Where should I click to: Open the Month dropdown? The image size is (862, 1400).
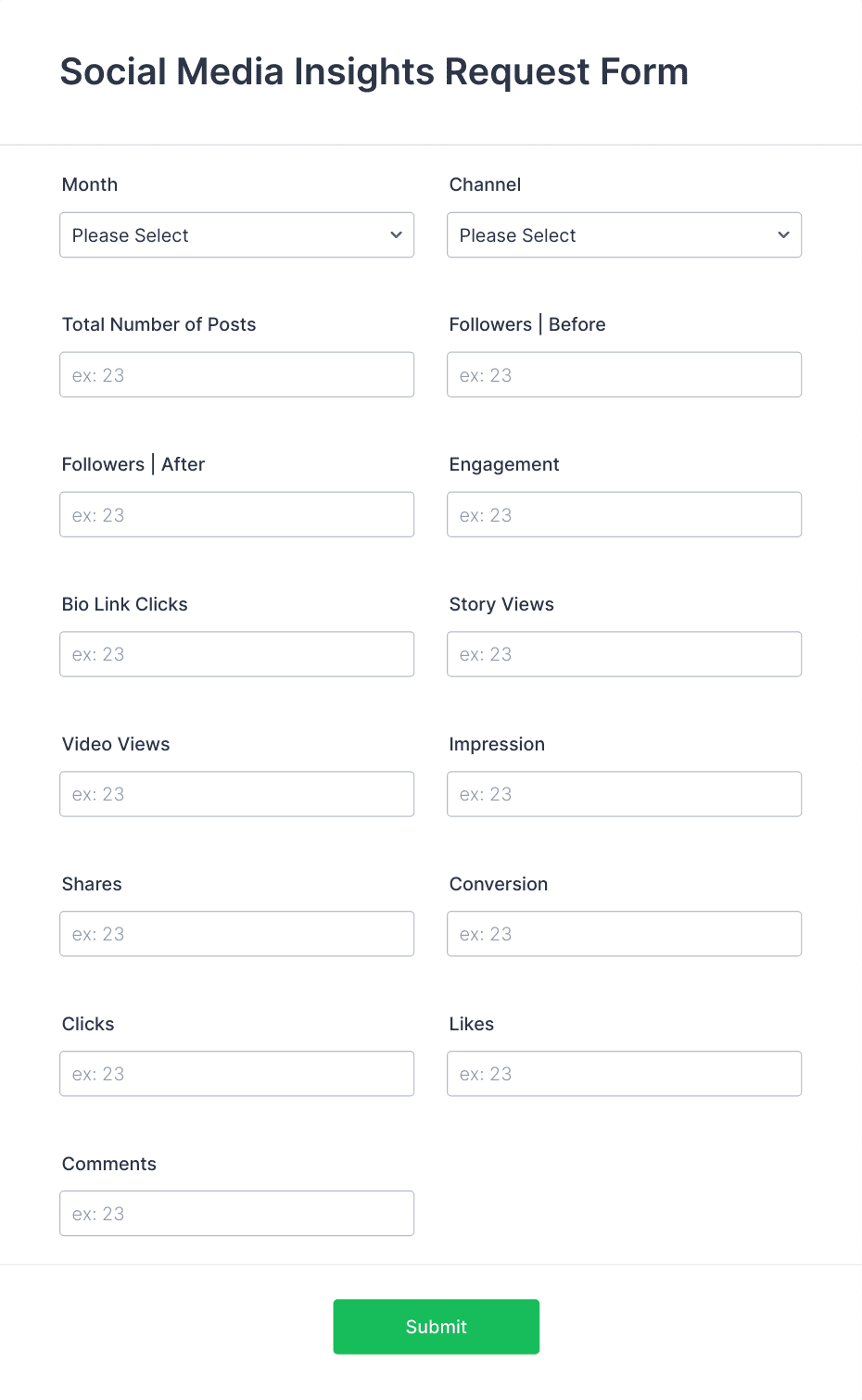236,235
